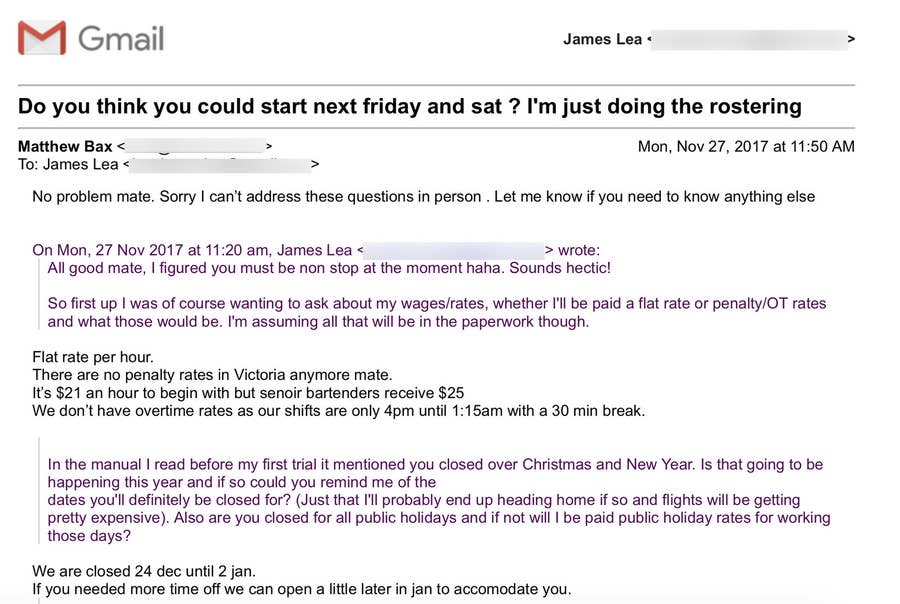900x604 pixels.
Task: Click the recipient line To: James Lea
Action: [68, 164]
